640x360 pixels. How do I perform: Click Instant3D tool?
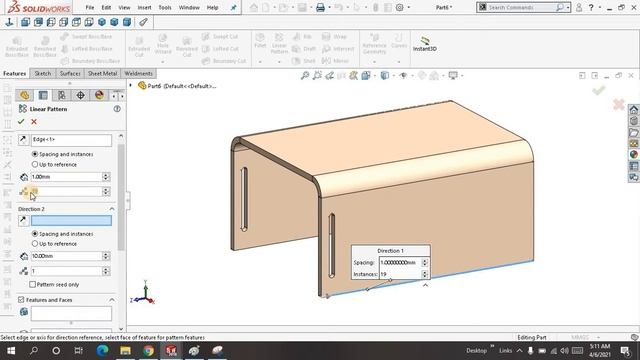point(424,44)
